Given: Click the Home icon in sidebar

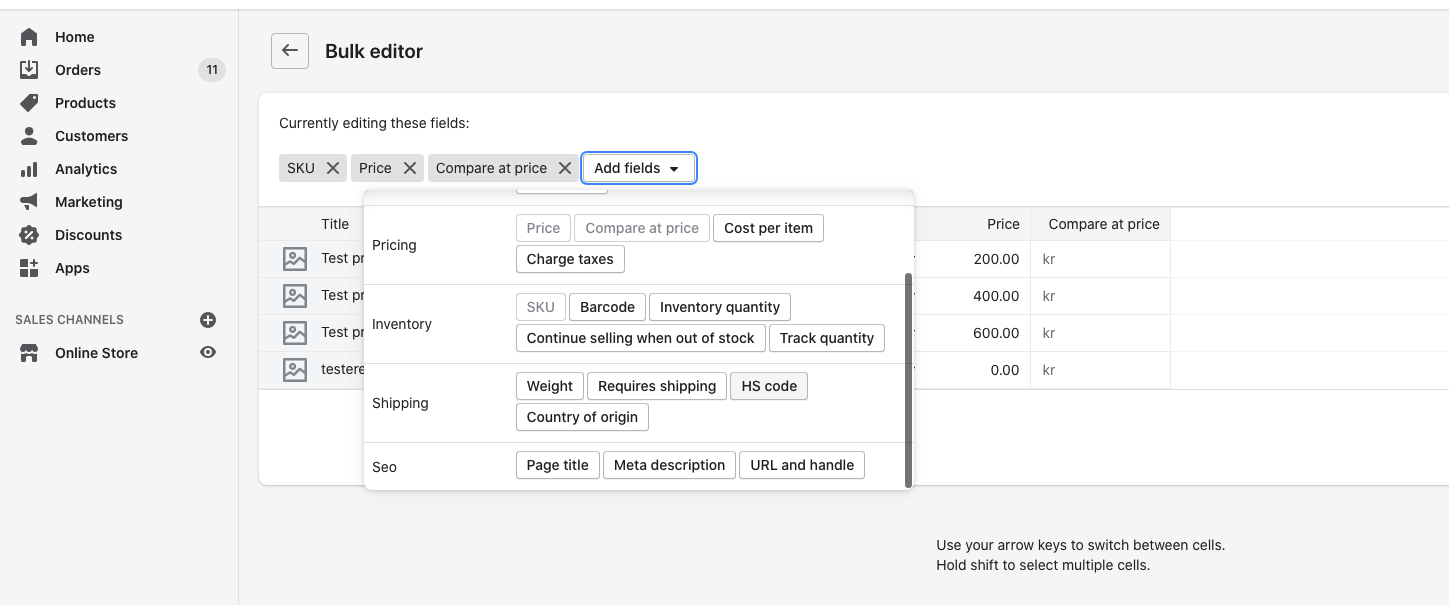Looking at the screenshot, I should point(29,37).
